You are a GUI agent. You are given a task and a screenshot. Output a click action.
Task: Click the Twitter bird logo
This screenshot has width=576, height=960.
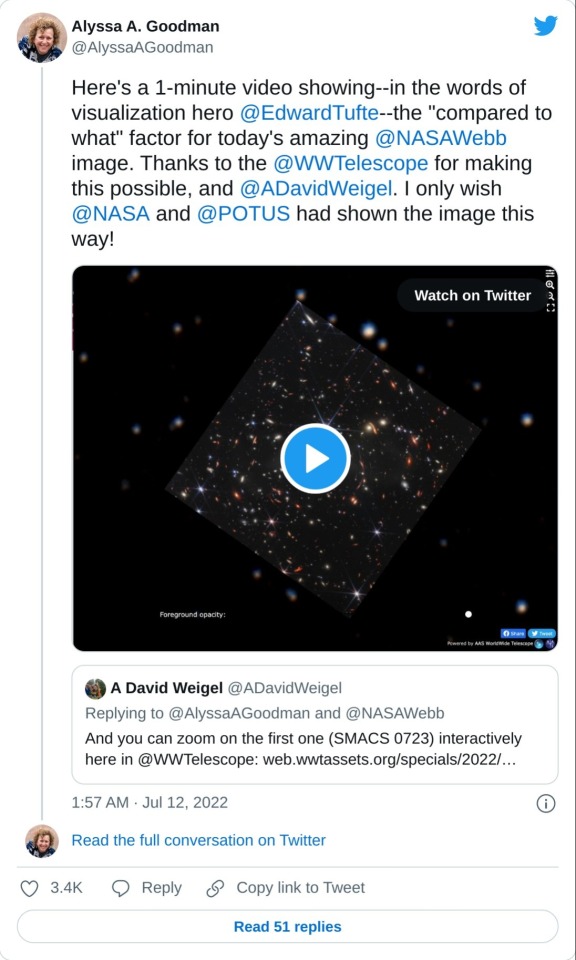click(x=545, y=26)
